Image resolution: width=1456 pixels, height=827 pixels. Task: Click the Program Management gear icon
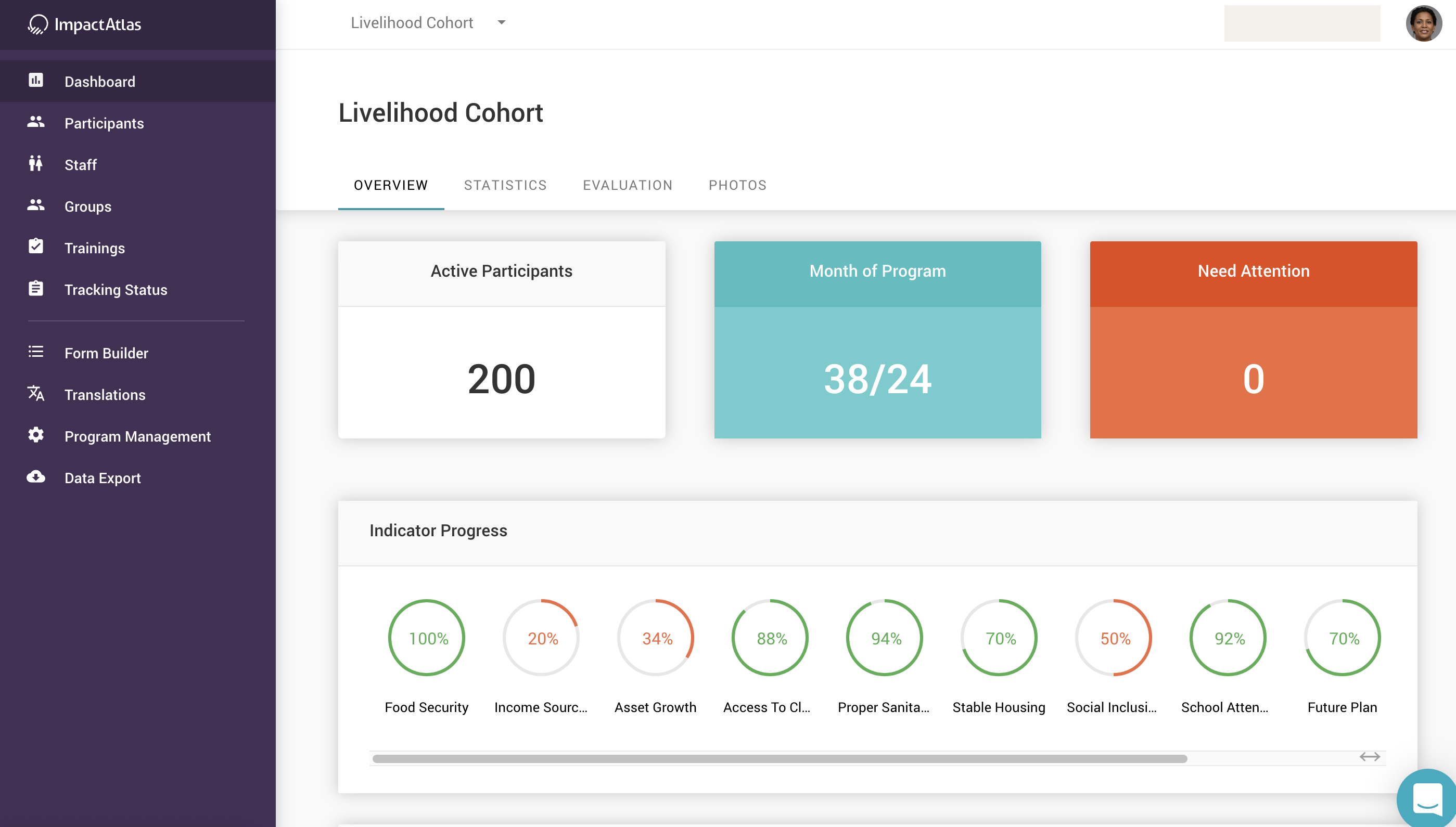pos(36,435)
